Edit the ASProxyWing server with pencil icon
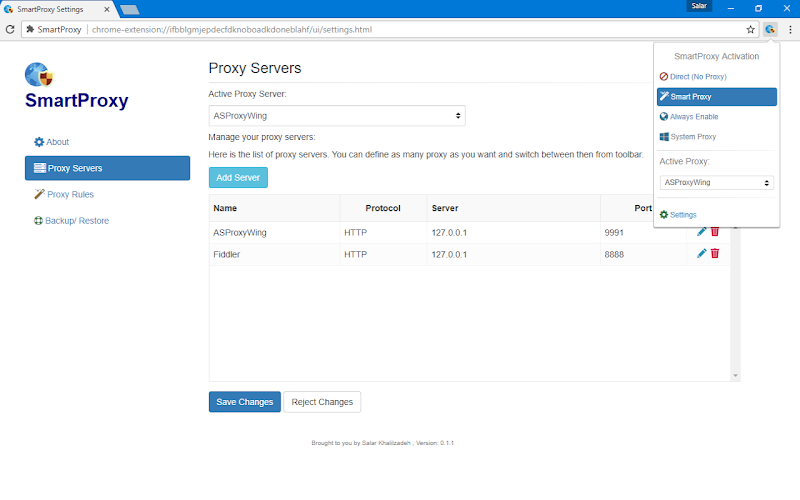The height and width of the screenshot is (500, 800). pyautogui.click(x=702, y=232)
